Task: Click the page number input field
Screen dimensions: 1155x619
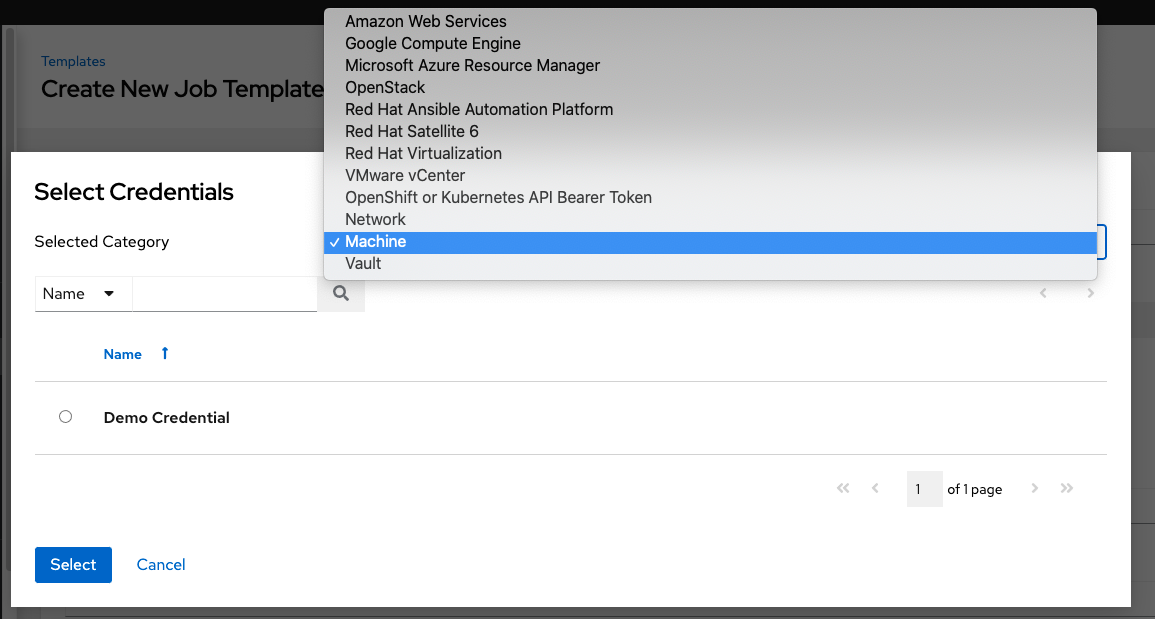Action: click(x=924, y=489)
